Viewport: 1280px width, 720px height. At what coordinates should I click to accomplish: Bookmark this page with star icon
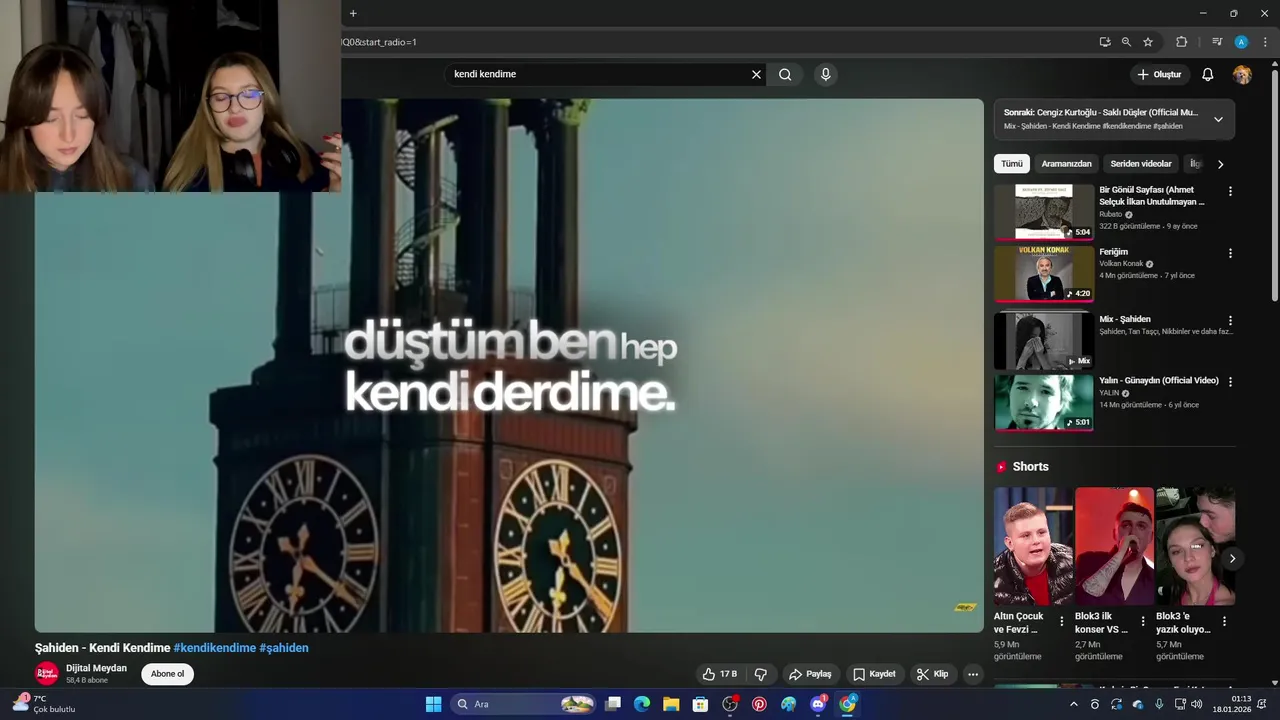pos(1148,42)
